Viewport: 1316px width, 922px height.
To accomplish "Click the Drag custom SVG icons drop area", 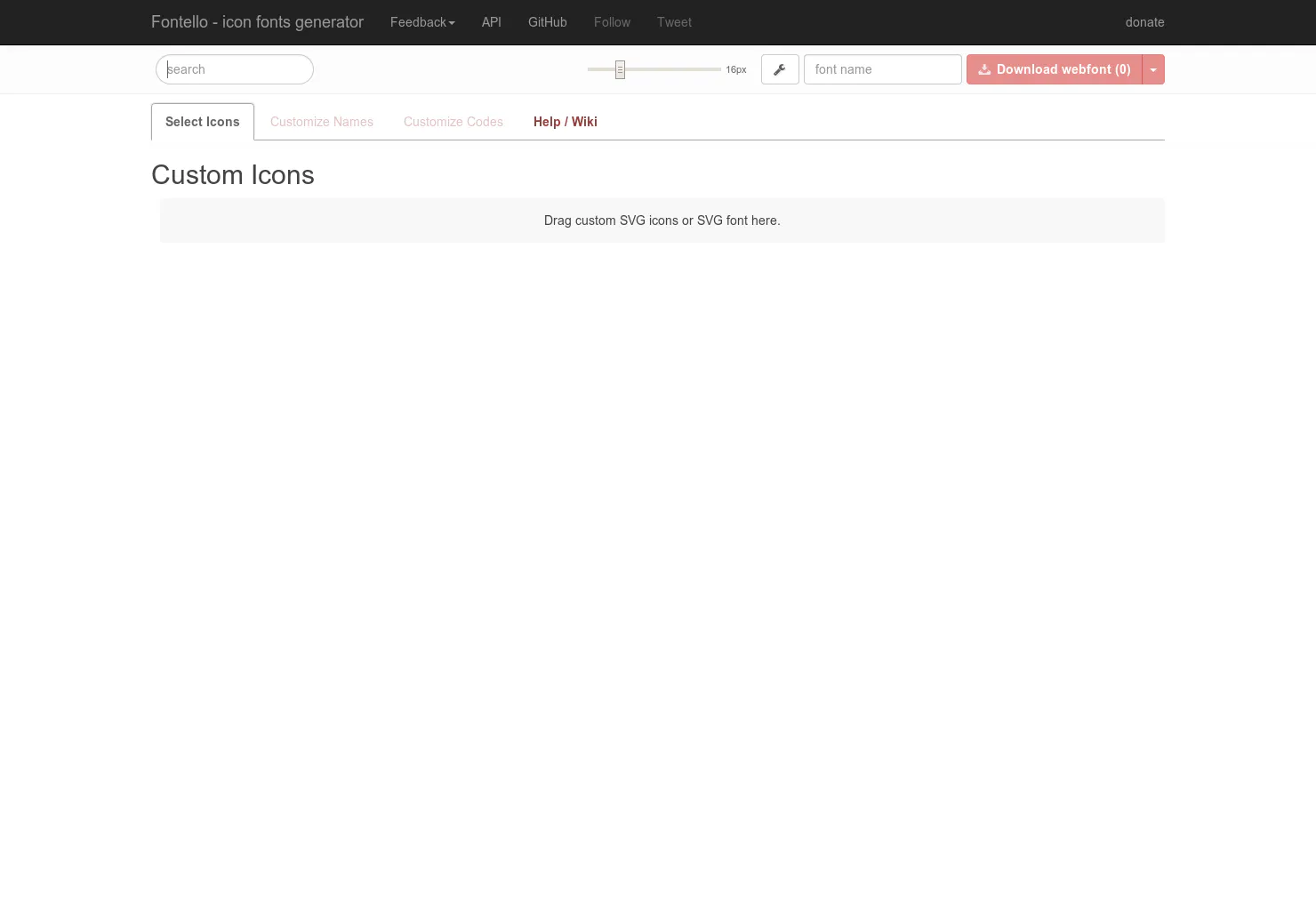I will point(662,220).
